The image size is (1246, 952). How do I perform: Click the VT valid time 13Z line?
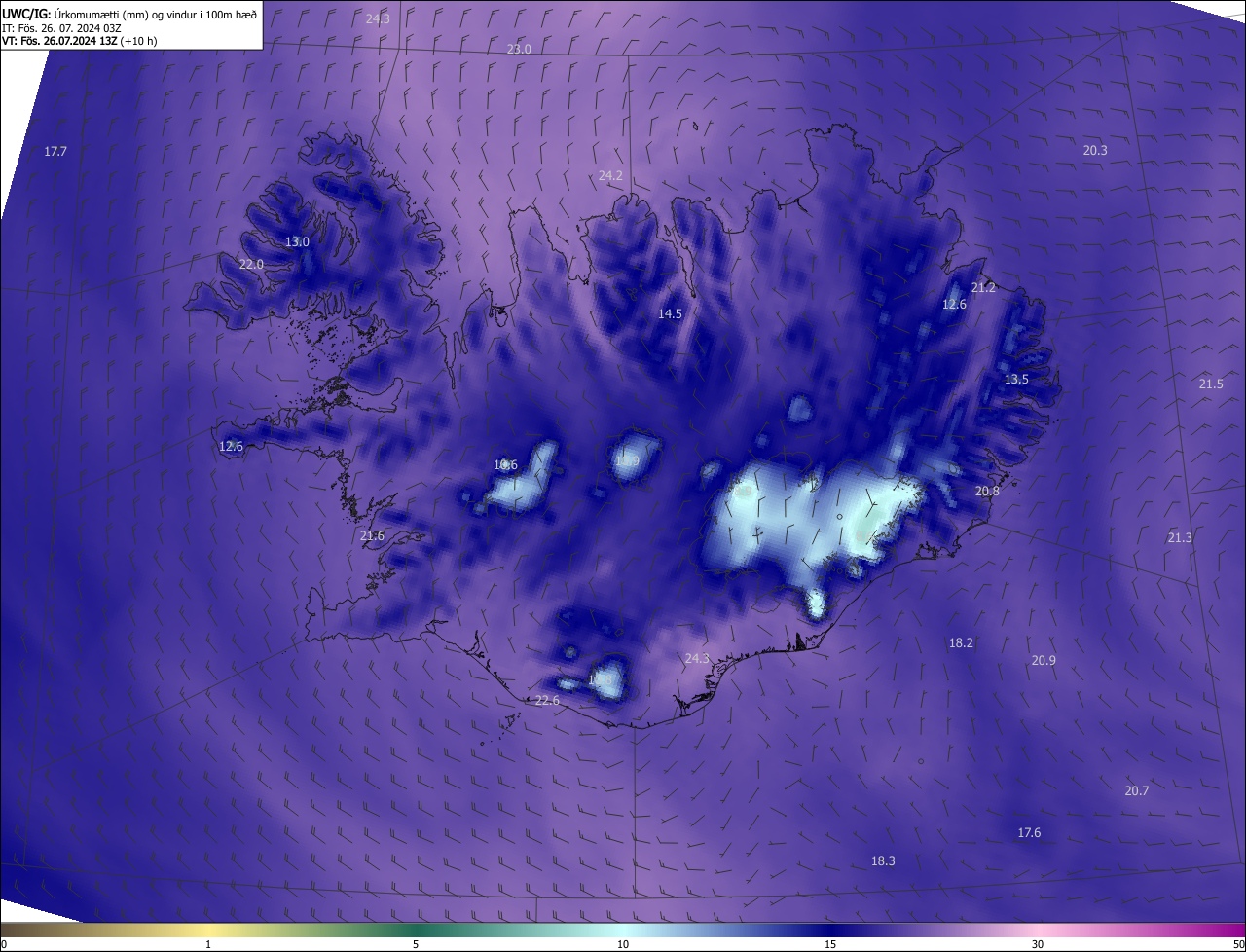(x=79, y=41)
